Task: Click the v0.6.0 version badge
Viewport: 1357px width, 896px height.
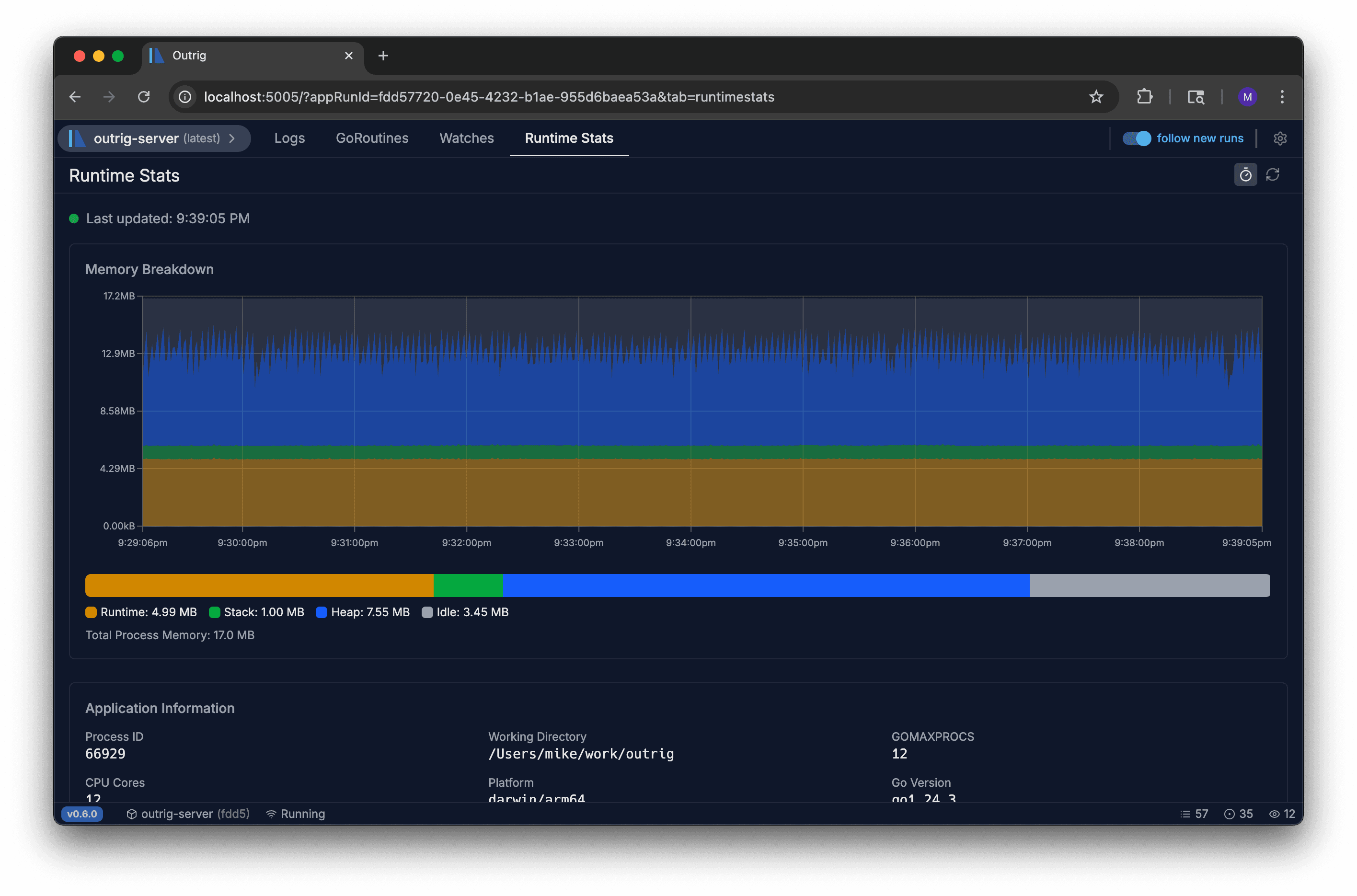Action: point(82,814)
